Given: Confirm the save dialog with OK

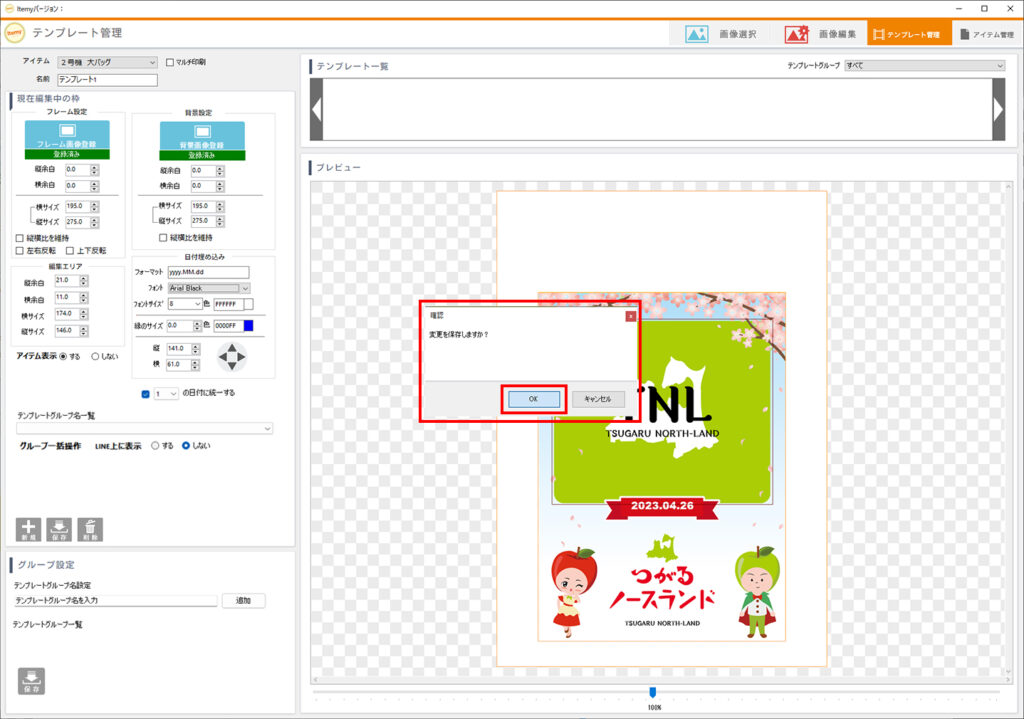Looking at the screenshot, I should (x=533, y=398).
